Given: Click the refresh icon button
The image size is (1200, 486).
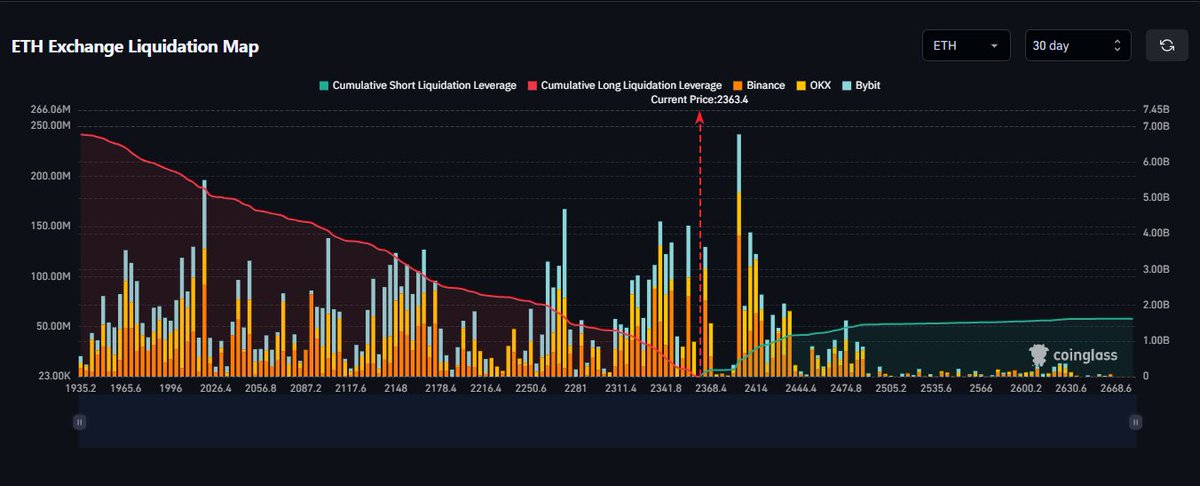Looking at the screenshot, I should point(1167,45).
